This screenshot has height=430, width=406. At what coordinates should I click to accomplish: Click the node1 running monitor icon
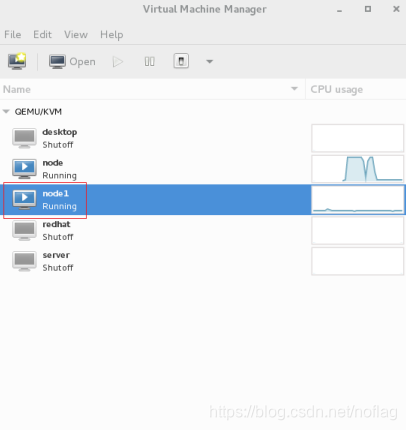[24, 199]
